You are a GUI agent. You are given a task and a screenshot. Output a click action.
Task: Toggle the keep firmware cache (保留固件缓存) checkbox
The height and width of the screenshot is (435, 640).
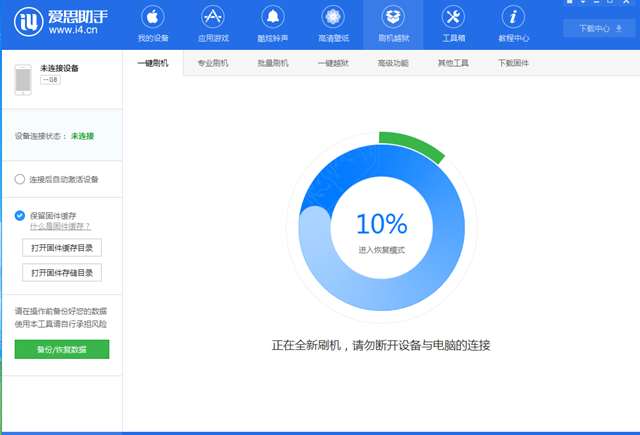(20, 215)
